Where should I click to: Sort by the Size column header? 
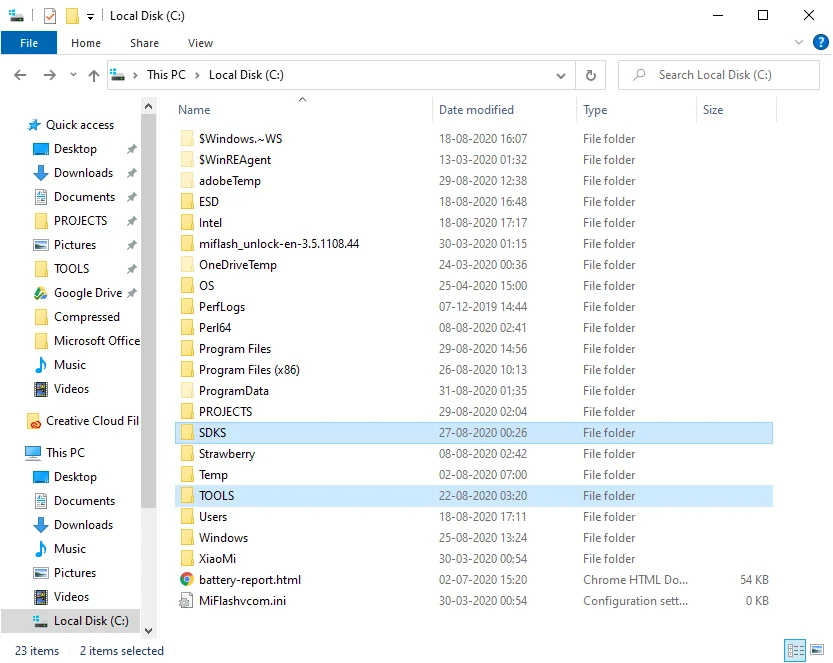pyautogui.click(x=712, y=110)
